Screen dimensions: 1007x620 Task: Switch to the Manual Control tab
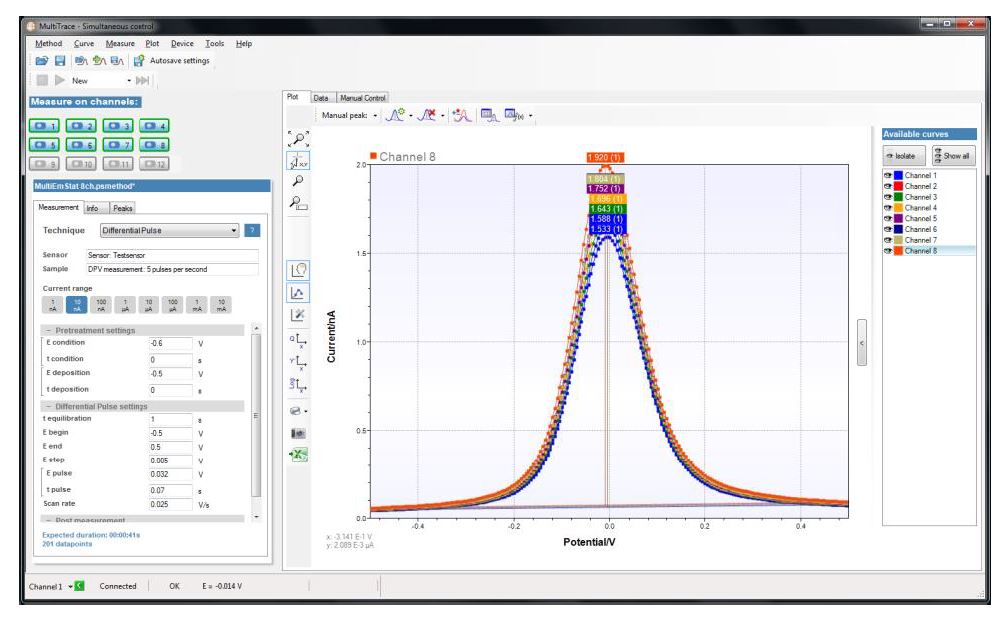(x=362, y=98)
